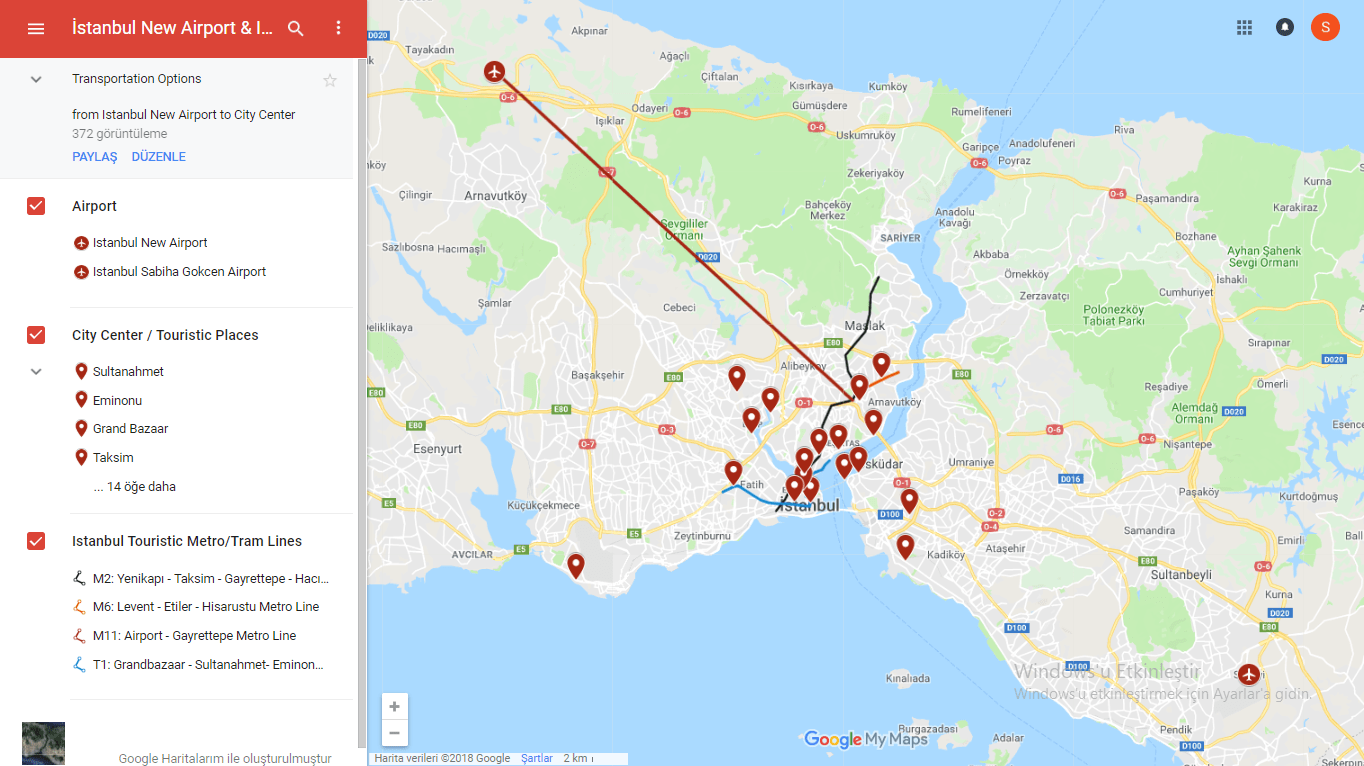Click the map pin near Alibeyköy
Image resolution: width=1364 pixels, height=766 pixels.
pyautogui.click(x=770, y=399)
